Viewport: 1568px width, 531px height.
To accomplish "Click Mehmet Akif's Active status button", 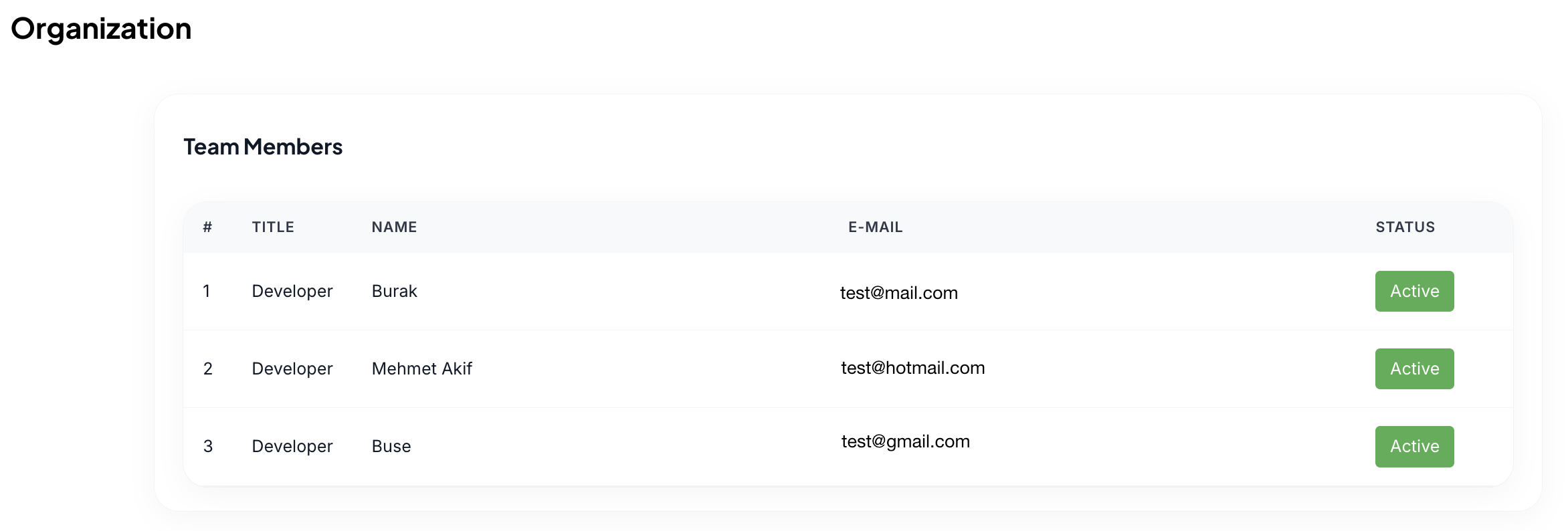I will tap(1414, 368).
